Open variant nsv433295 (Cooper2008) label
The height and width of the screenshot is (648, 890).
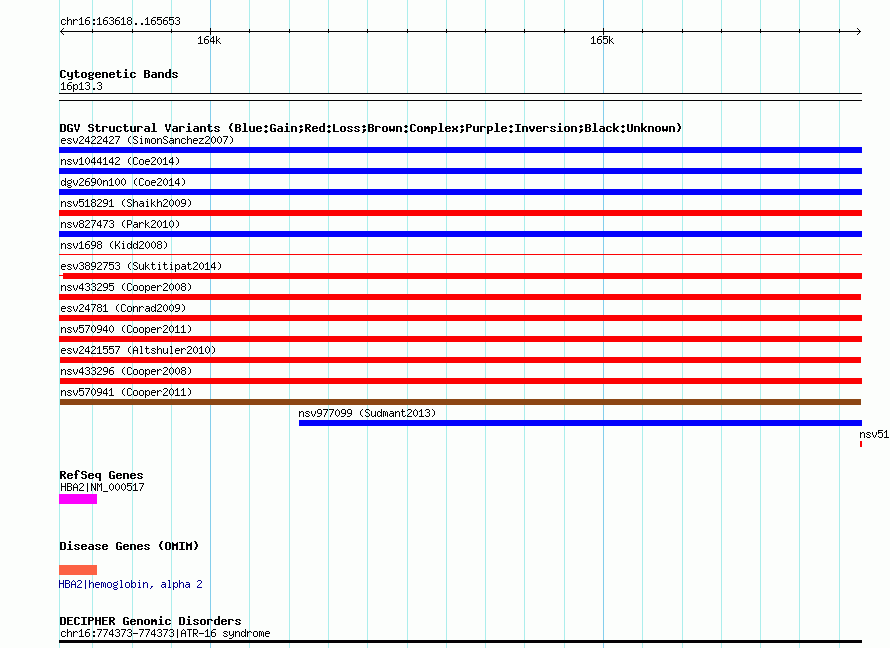tap(126, 287)
